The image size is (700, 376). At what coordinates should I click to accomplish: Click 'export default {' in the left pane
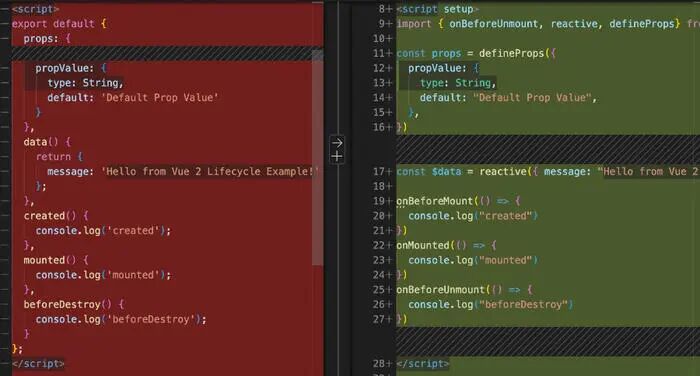point(59,24)
